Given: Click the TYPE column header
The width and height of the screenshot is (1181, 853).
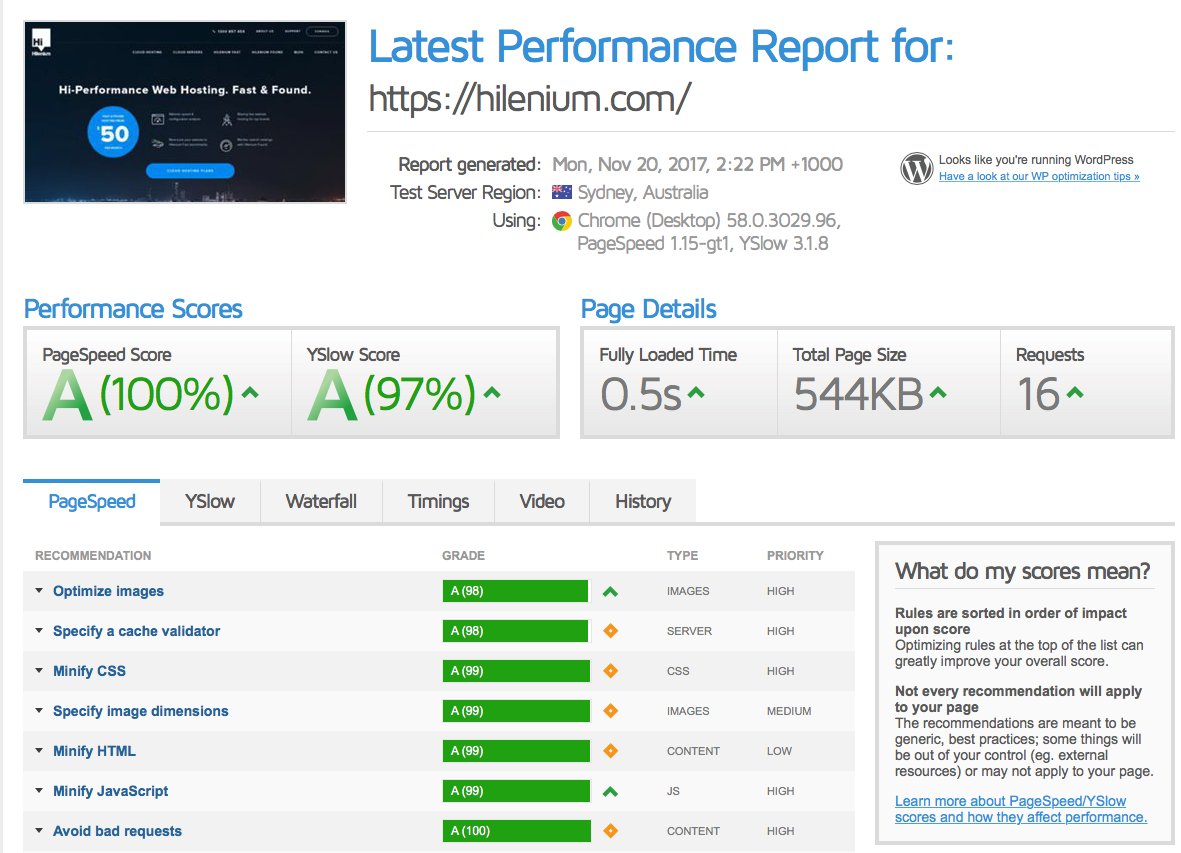Looking at the screenshot, I should click(682, 556).
